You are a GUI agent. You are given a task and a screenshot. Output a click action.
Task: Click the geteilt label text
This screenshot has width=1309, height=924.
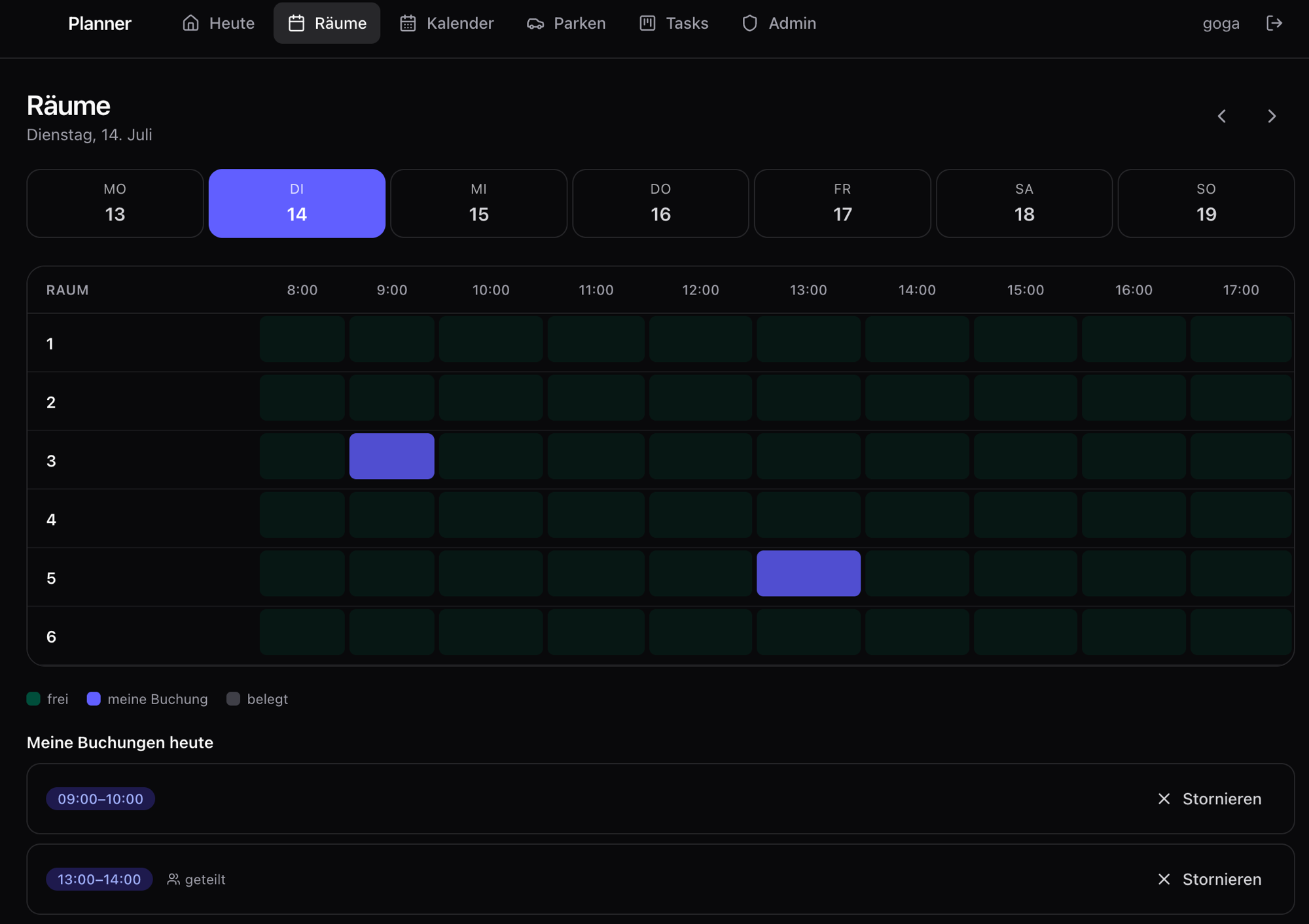[x=205, y=880]
